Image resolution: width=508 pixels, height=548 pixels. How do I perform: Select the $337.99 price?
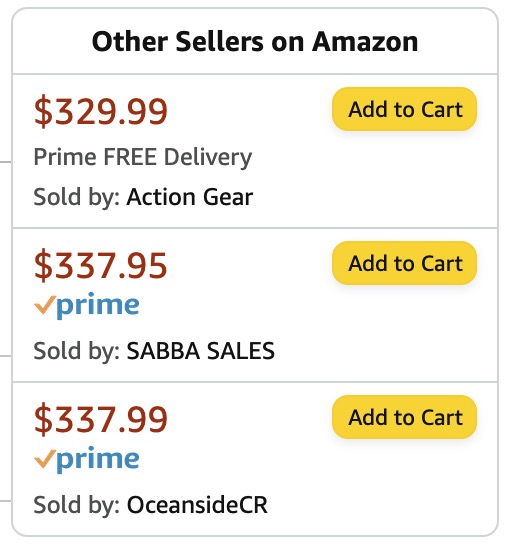tap(101, 419)
